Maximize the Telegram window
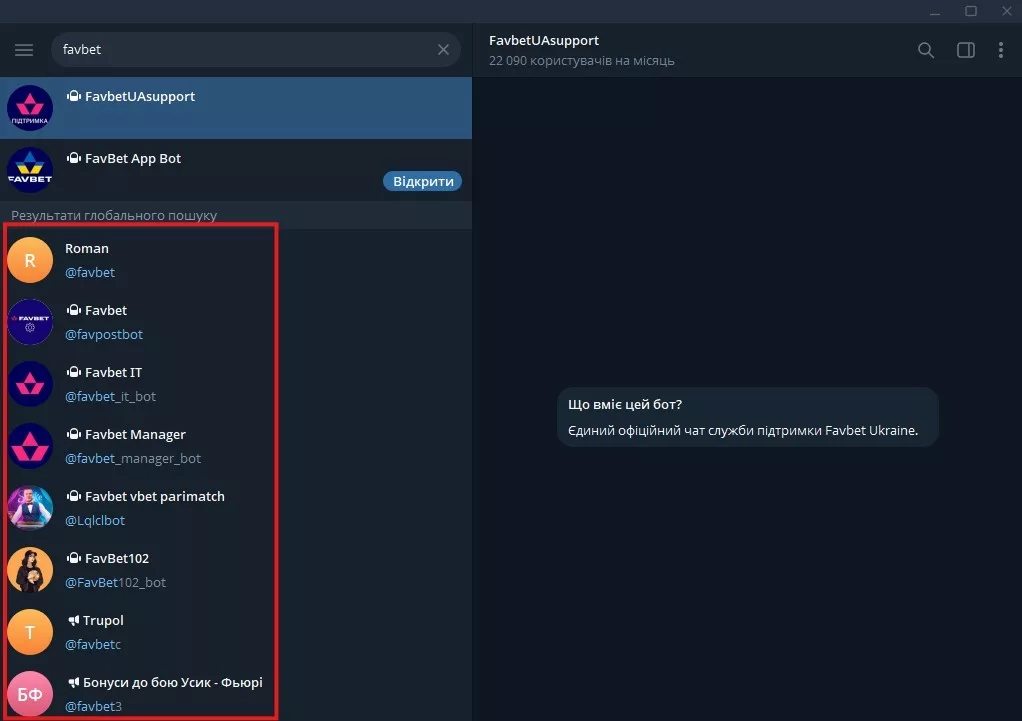 (971, 11)
